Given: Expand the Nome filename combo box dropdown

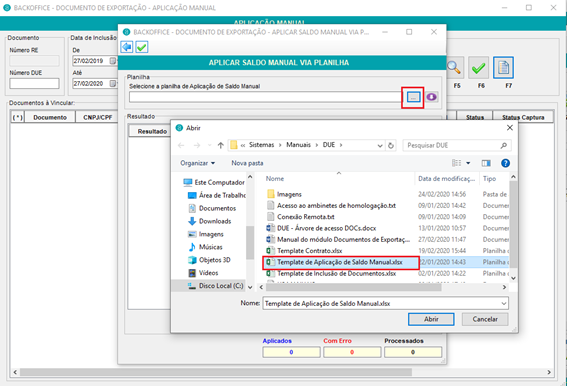Looking at the screenshot, I should 504,304.
